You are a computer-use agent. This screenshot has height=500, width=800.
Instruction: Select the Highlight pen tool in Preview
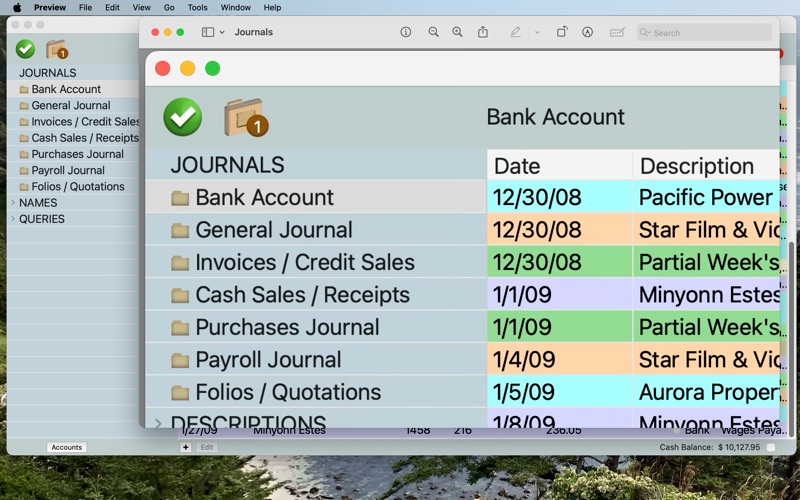click(515, 32)
